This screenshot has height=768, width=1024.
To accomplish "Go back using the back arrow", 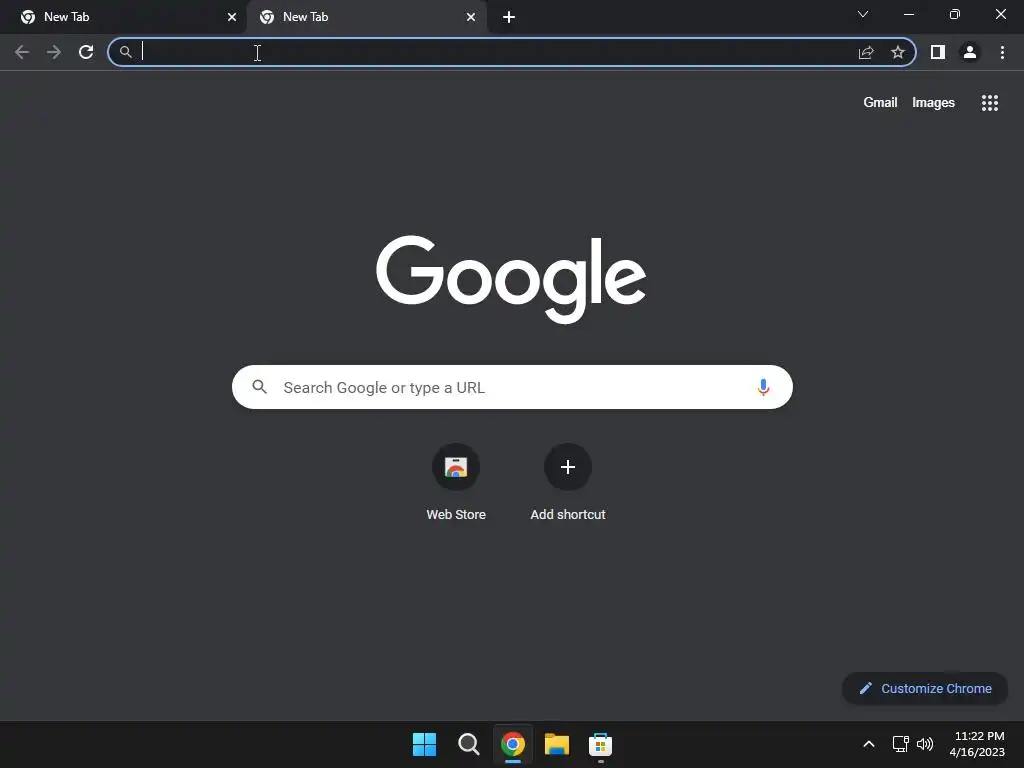I will (x=22, y=52).
